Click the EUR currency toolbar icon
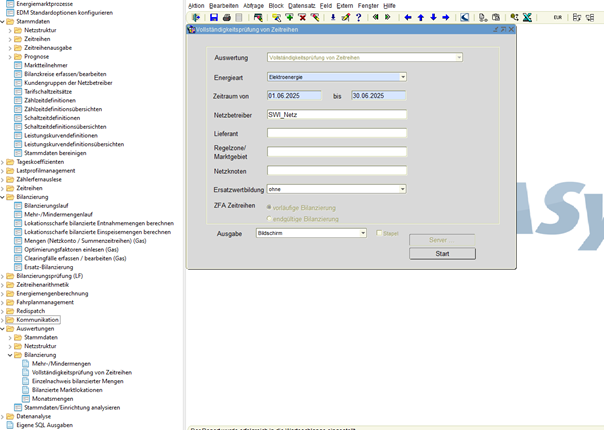The height and width of the screenshot is (430, 604). point(558,17)
